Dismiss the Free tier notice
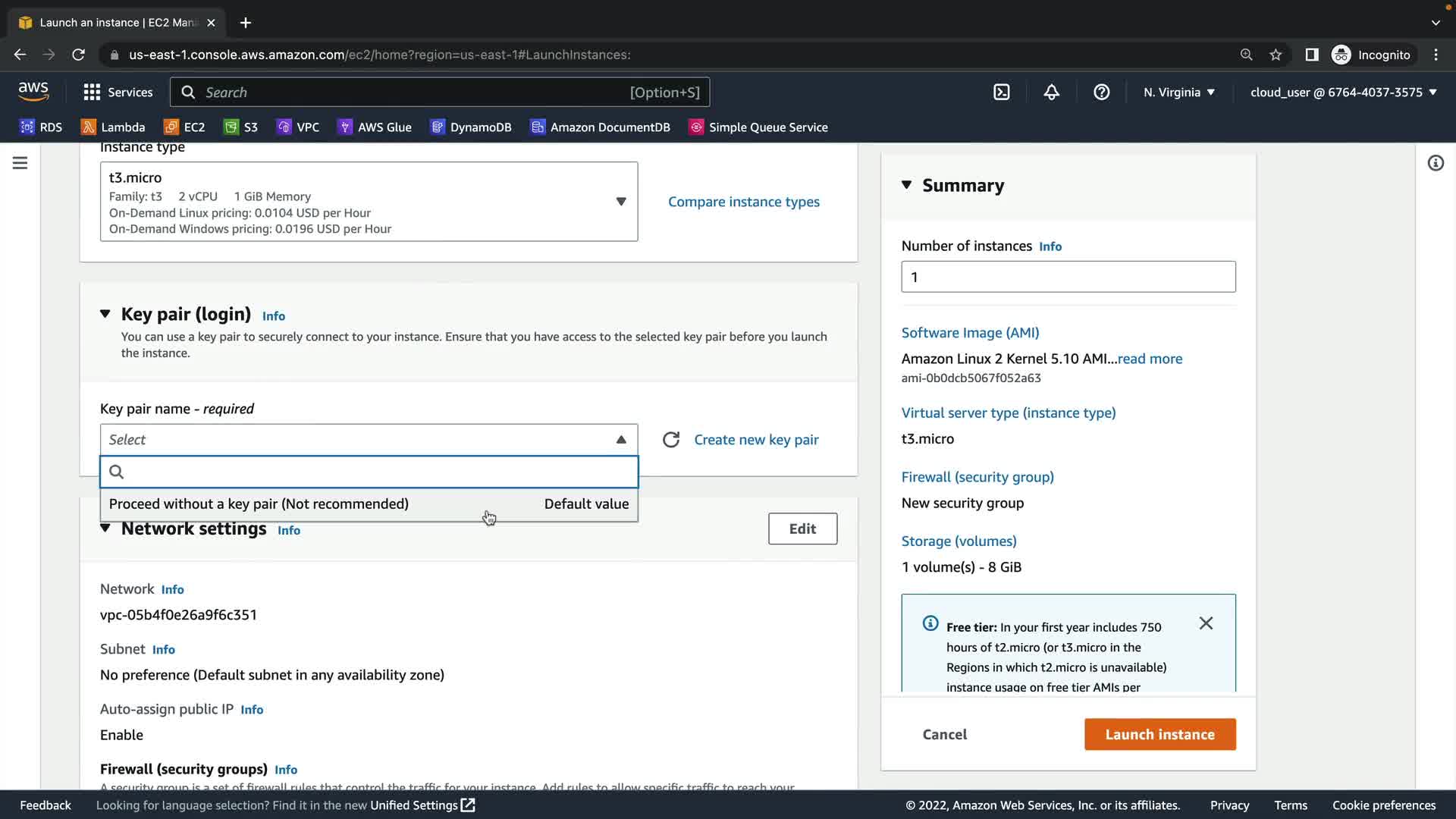This screenshot has width=1456, height=819. 1206,623
